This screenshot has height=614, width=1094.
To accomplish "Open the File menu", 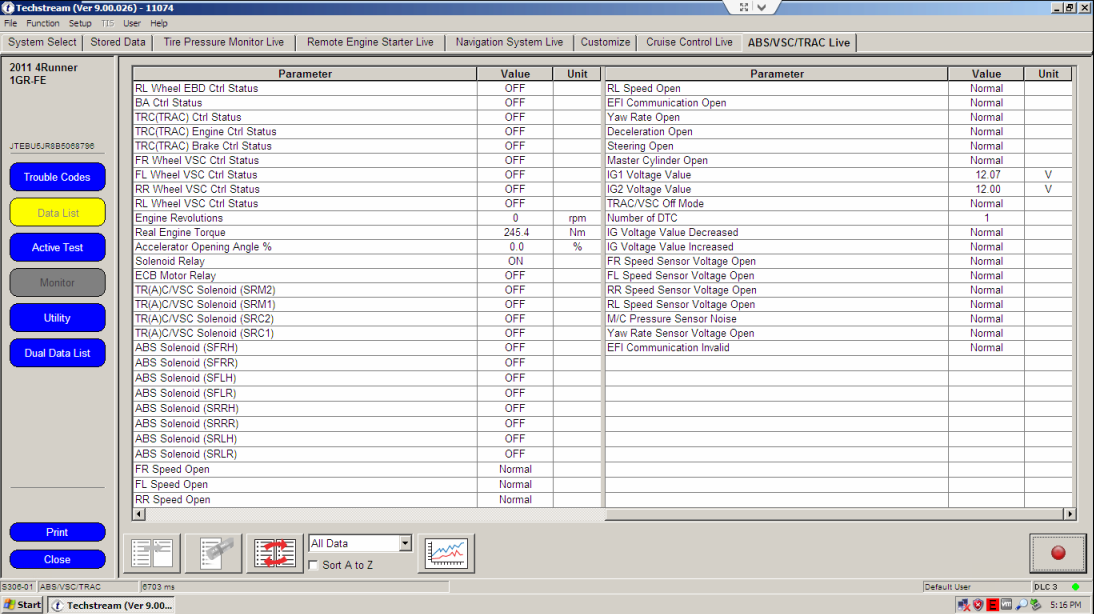I will [10, 23].
